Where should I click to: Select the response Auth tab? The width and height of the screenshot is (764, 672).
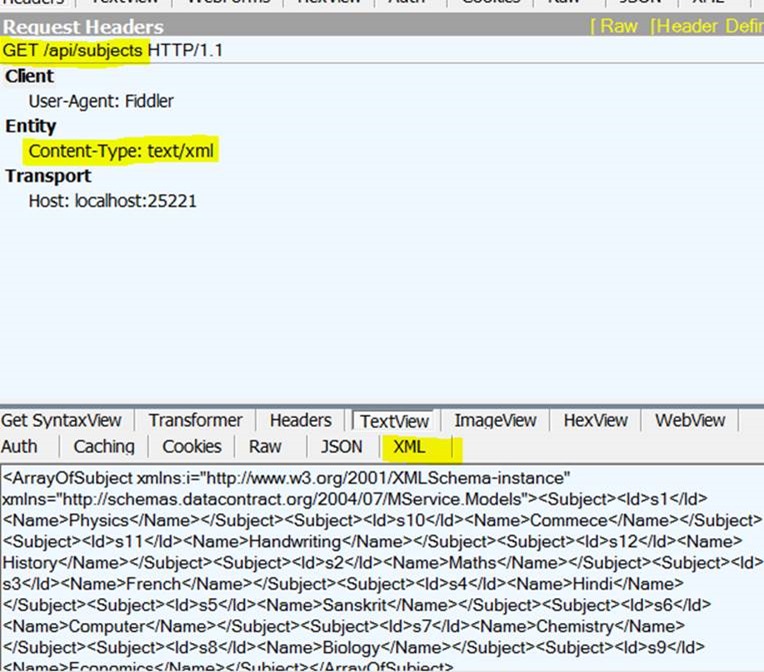(20, 446)
